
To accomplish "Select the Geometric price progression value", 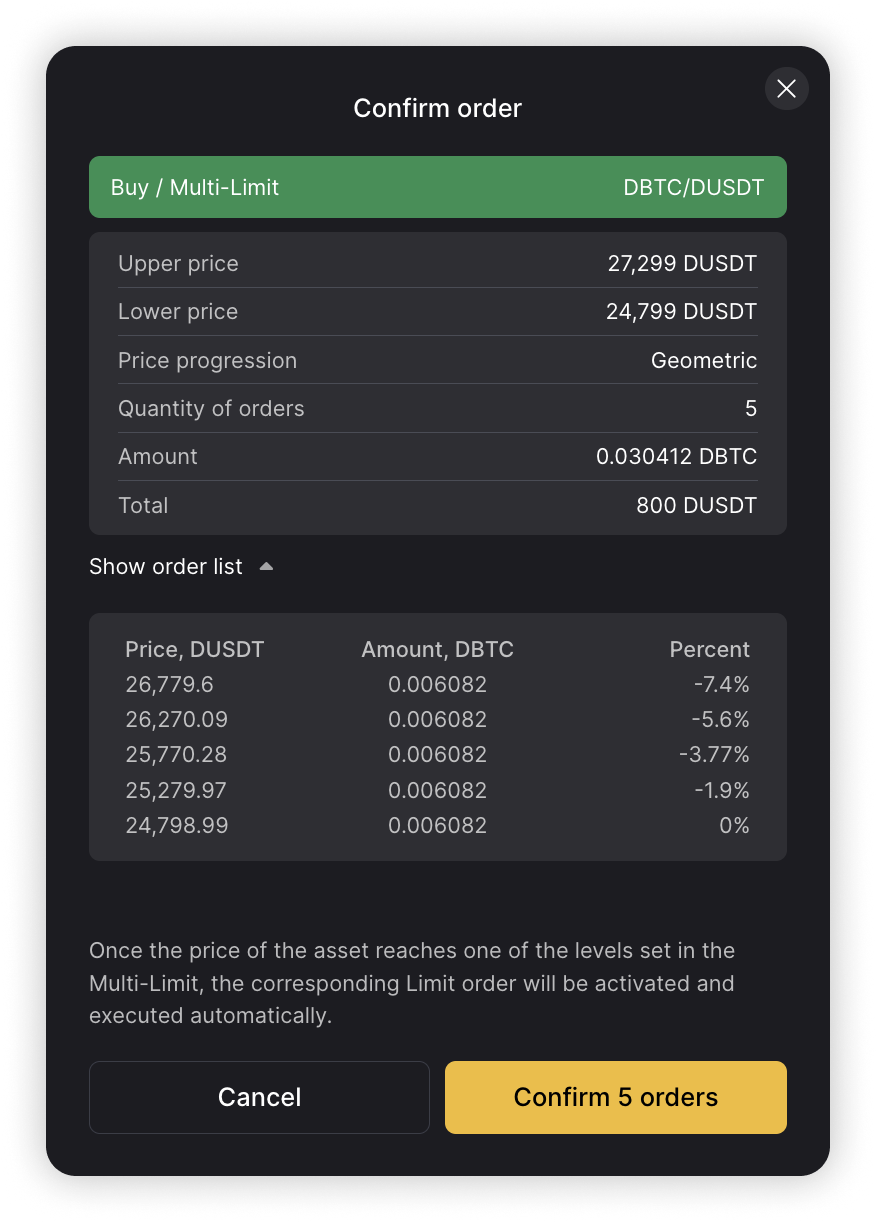I will (x=703, y=360).
